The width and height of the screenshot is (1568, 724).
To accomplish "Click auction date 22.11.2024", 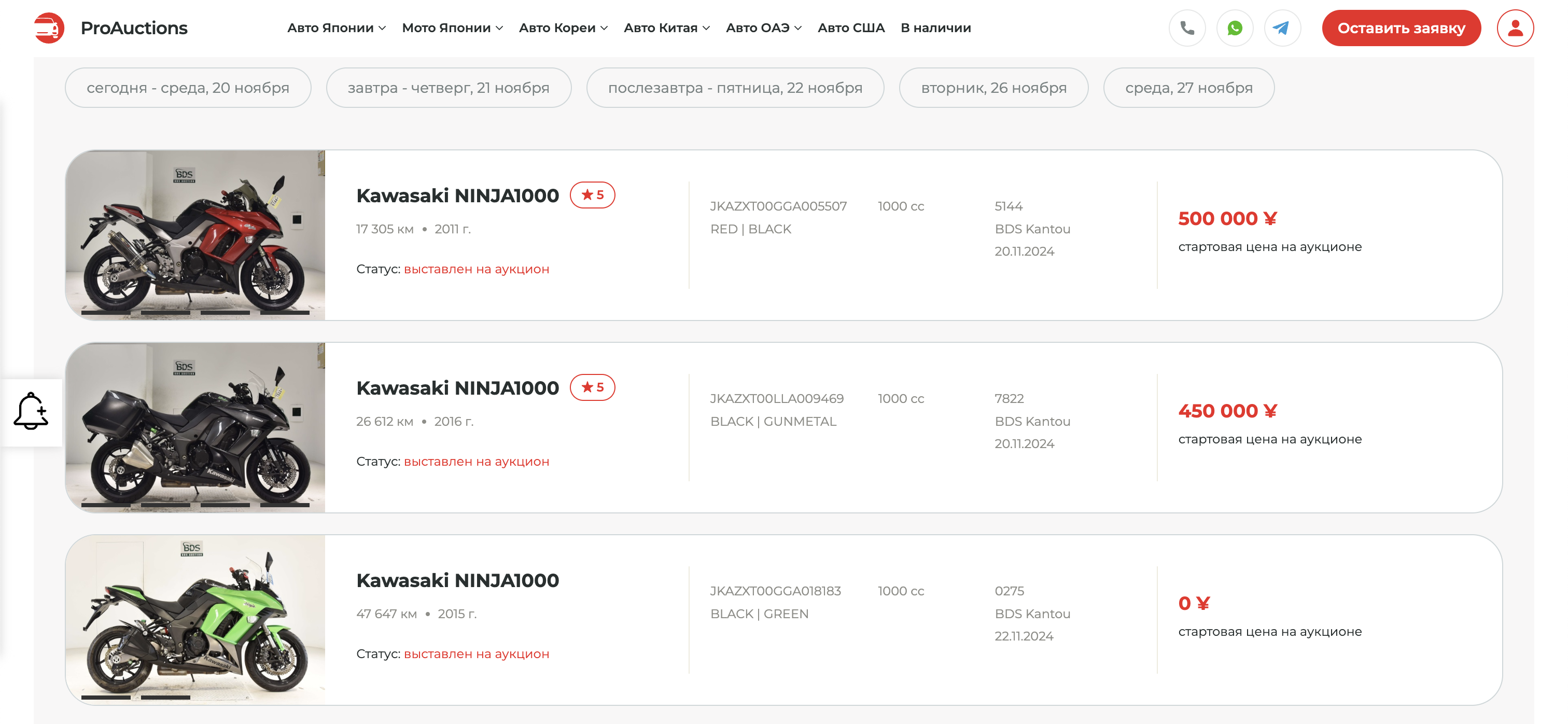I will click(x=1024, y=636).
